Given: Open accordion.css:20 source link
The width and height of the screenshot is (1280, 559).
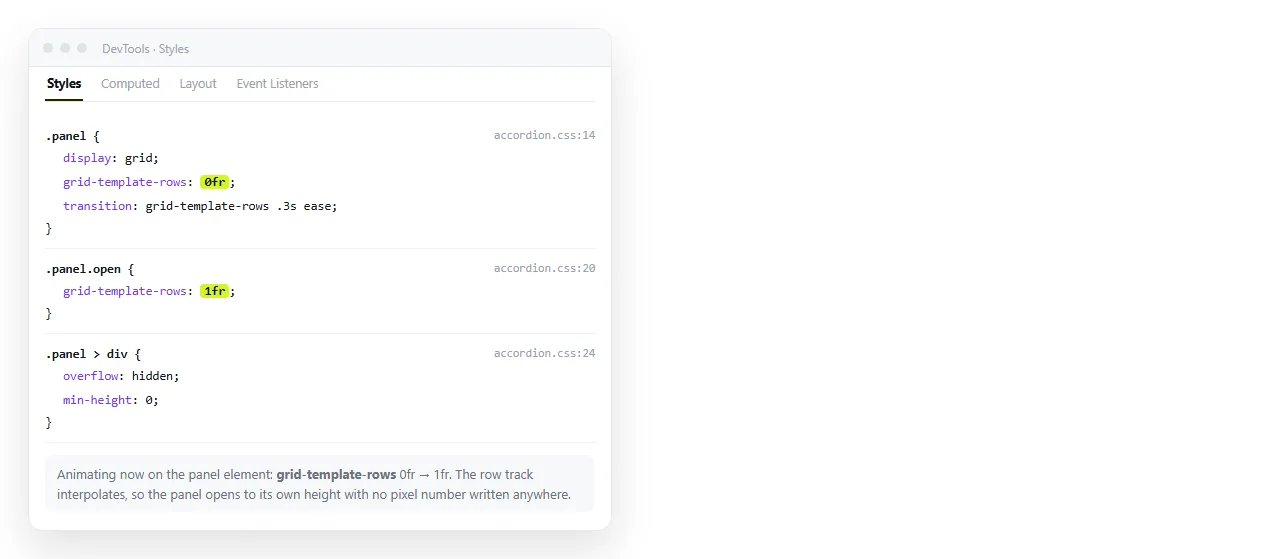Looking at the screenshot, I should click(x=544, y=268).
